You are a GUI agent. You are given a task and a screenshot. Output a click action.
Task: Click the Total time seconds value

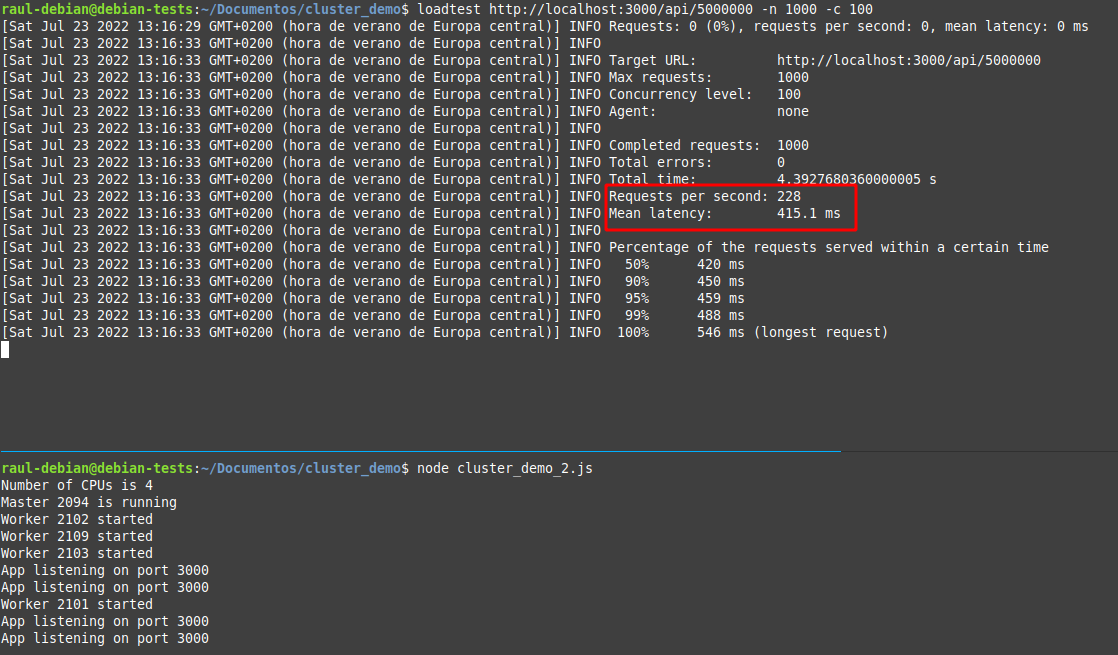pyautogui.click(x=856, y=179)
